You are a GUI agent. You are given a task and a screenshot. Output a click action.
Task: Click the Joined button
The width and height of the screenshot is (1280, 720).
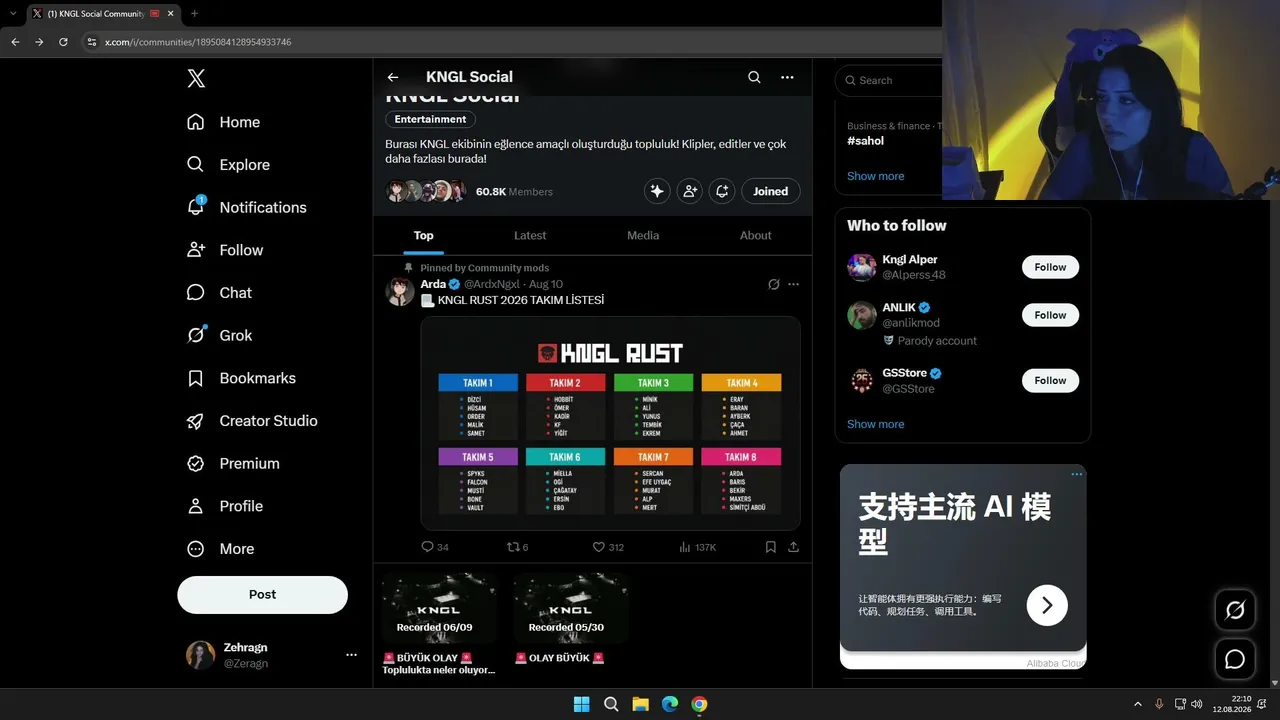(770, 191)
